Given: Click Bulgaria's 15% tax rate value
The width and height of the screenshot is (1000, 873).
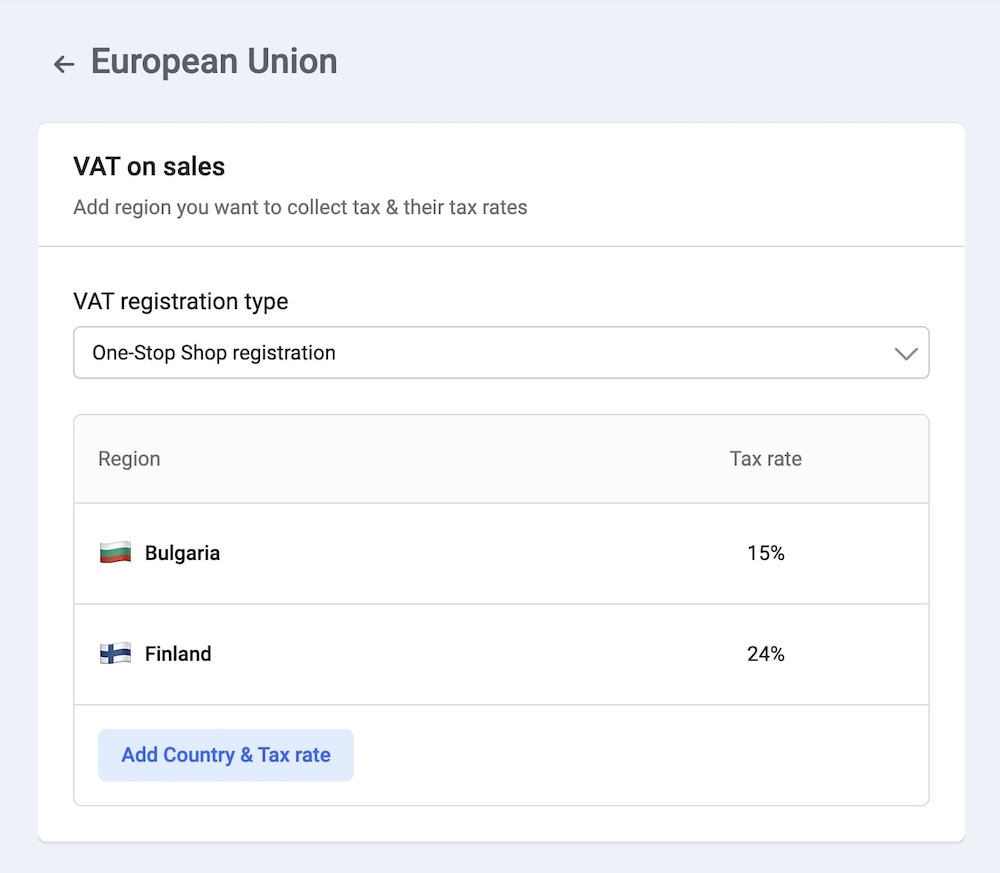Looking at the screenshot, I should [x=765, y=553].
